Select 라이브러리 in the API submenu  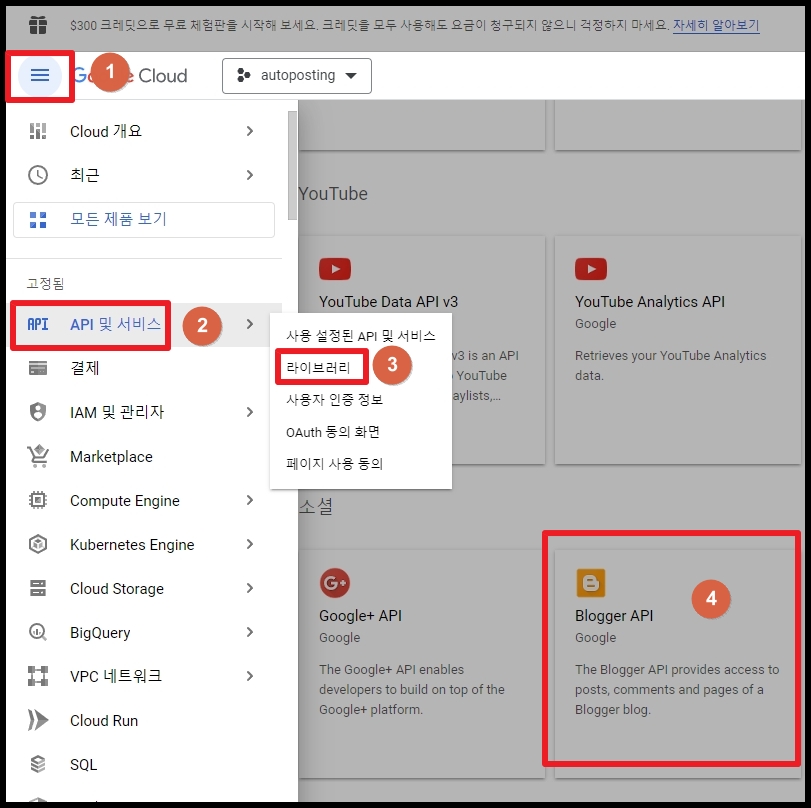[x=319, y=368]
